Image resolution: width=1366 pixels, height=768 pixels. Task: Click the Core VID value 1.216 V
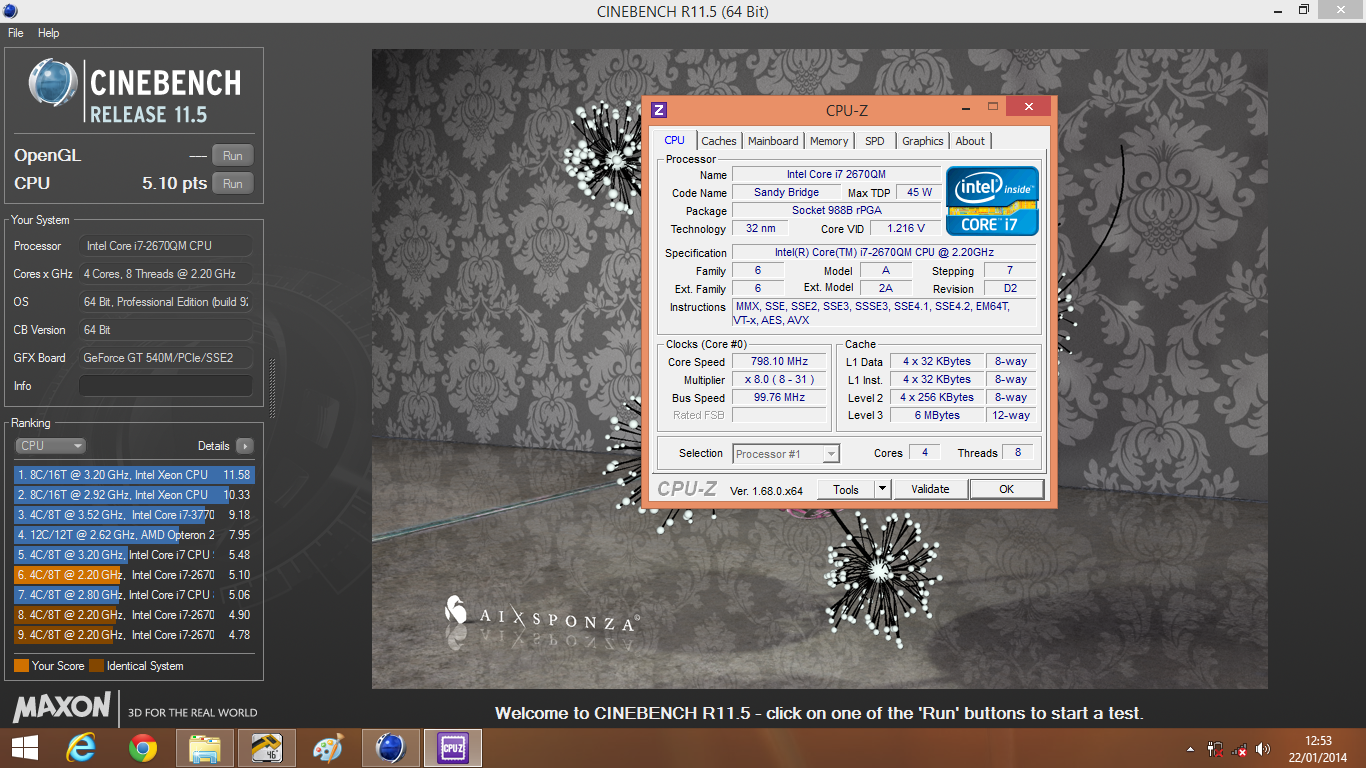905,229
